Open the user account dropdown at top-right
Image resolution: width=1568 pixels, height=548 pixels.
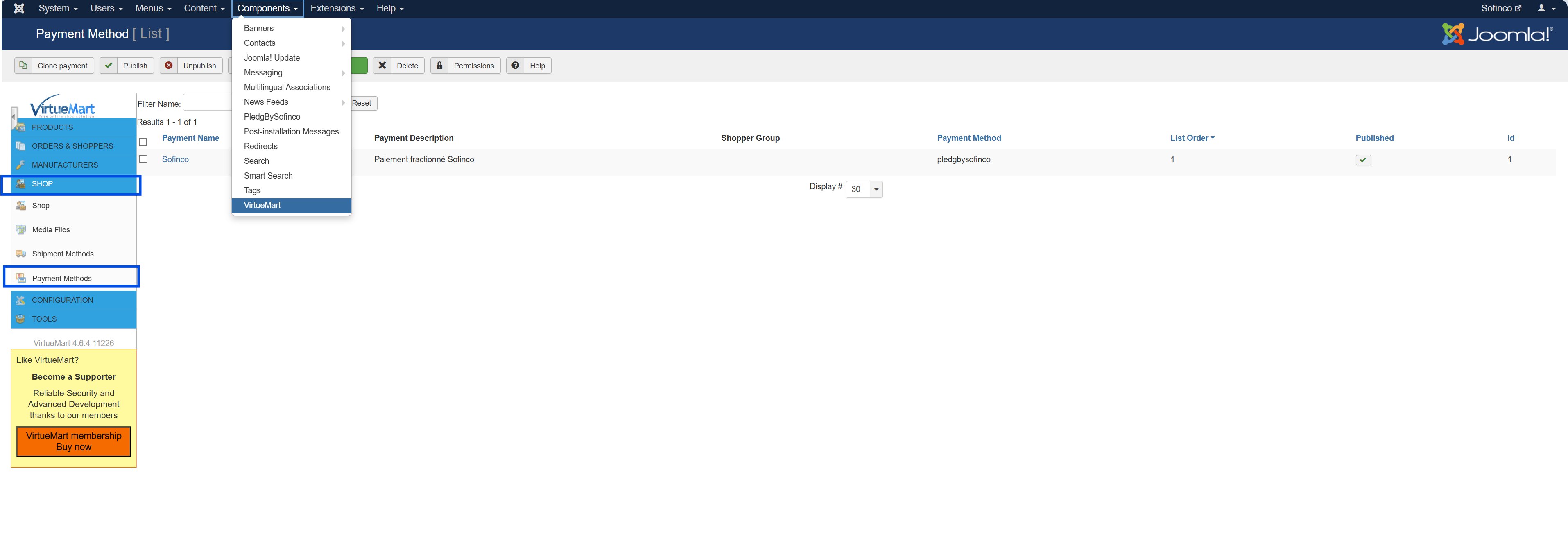click(x=1546, y=9)
